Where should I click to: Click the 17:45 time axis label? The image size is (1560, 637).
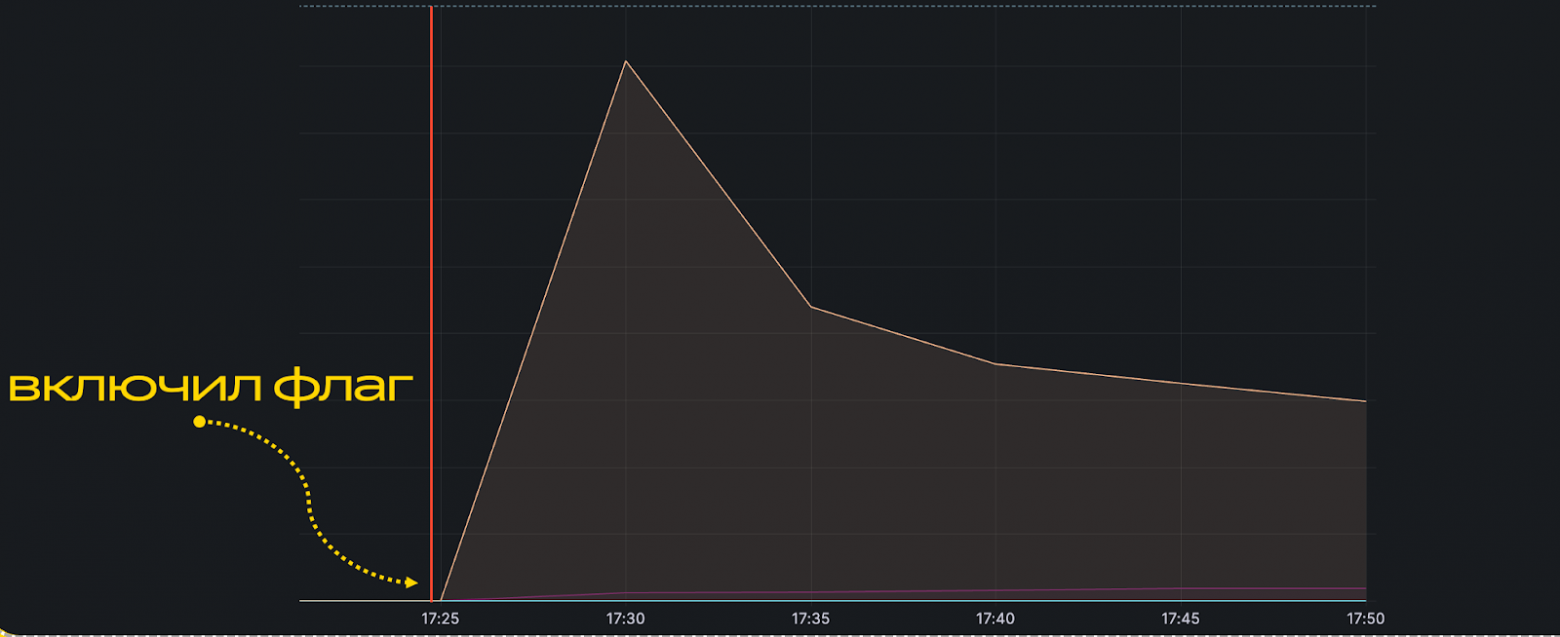click(x=1181, y=619)
